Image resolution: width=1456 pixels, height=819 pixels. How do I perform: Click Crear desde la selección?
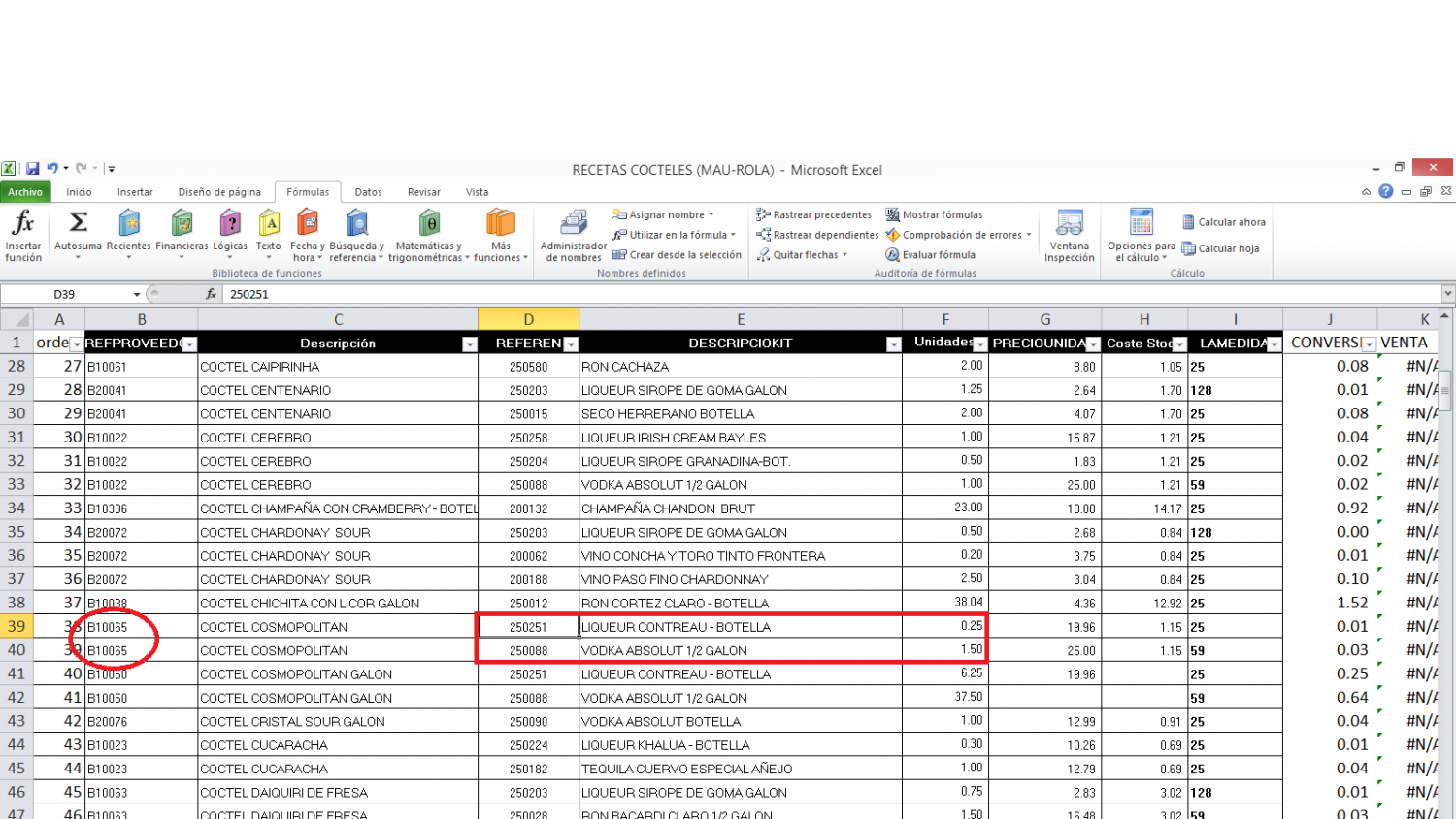tap(677, 255)
